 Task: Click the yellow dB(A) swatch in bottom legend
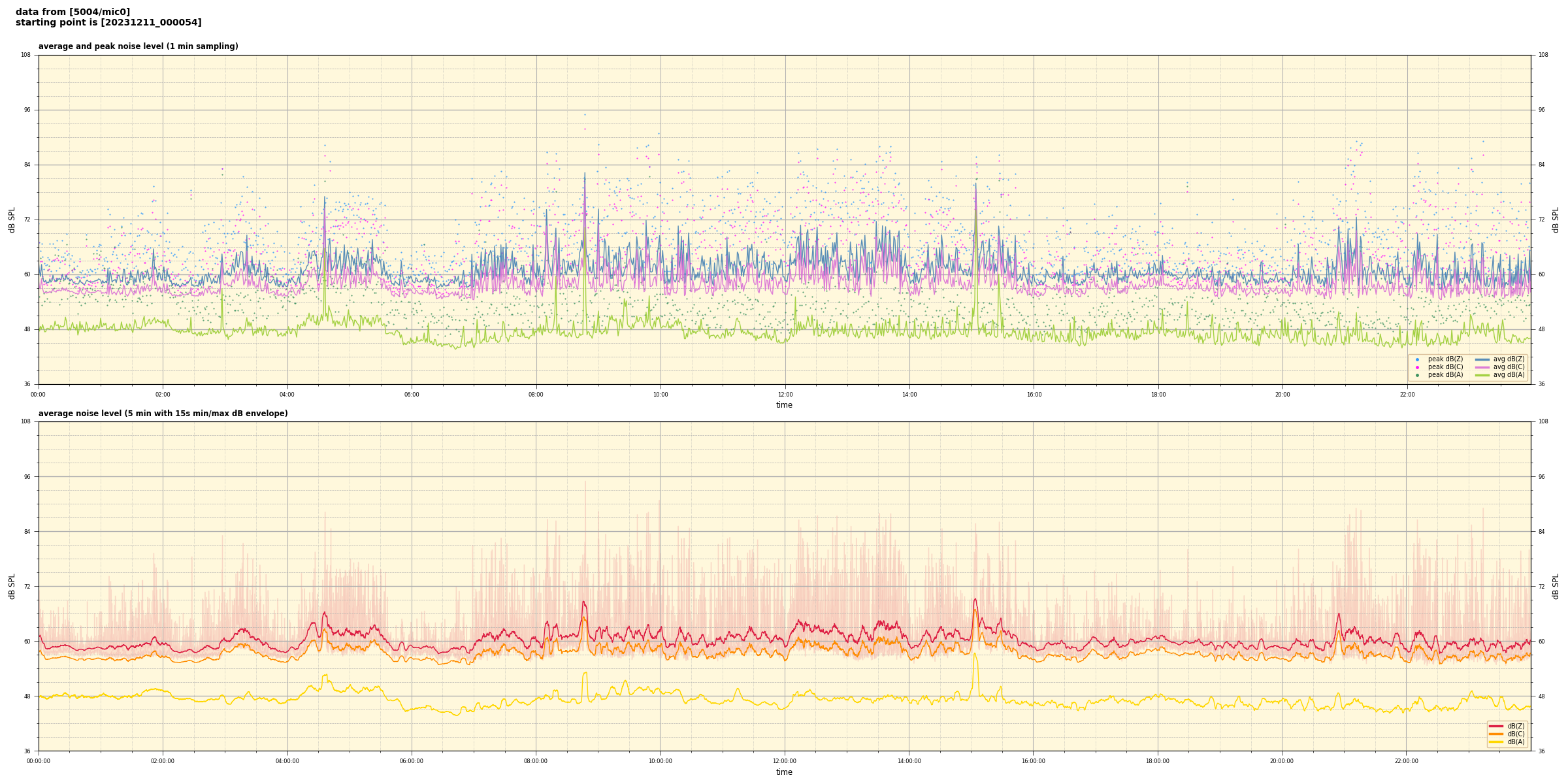(x=1496, y=742)
